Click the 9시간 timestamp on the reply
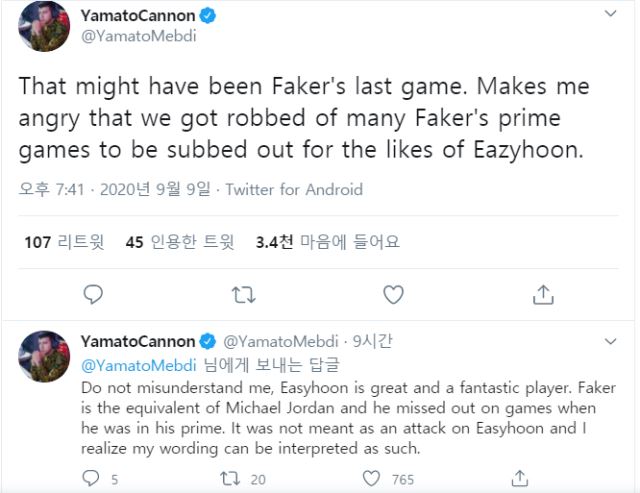640x493 pixels. pyautogui.click(x=372, y=341)
